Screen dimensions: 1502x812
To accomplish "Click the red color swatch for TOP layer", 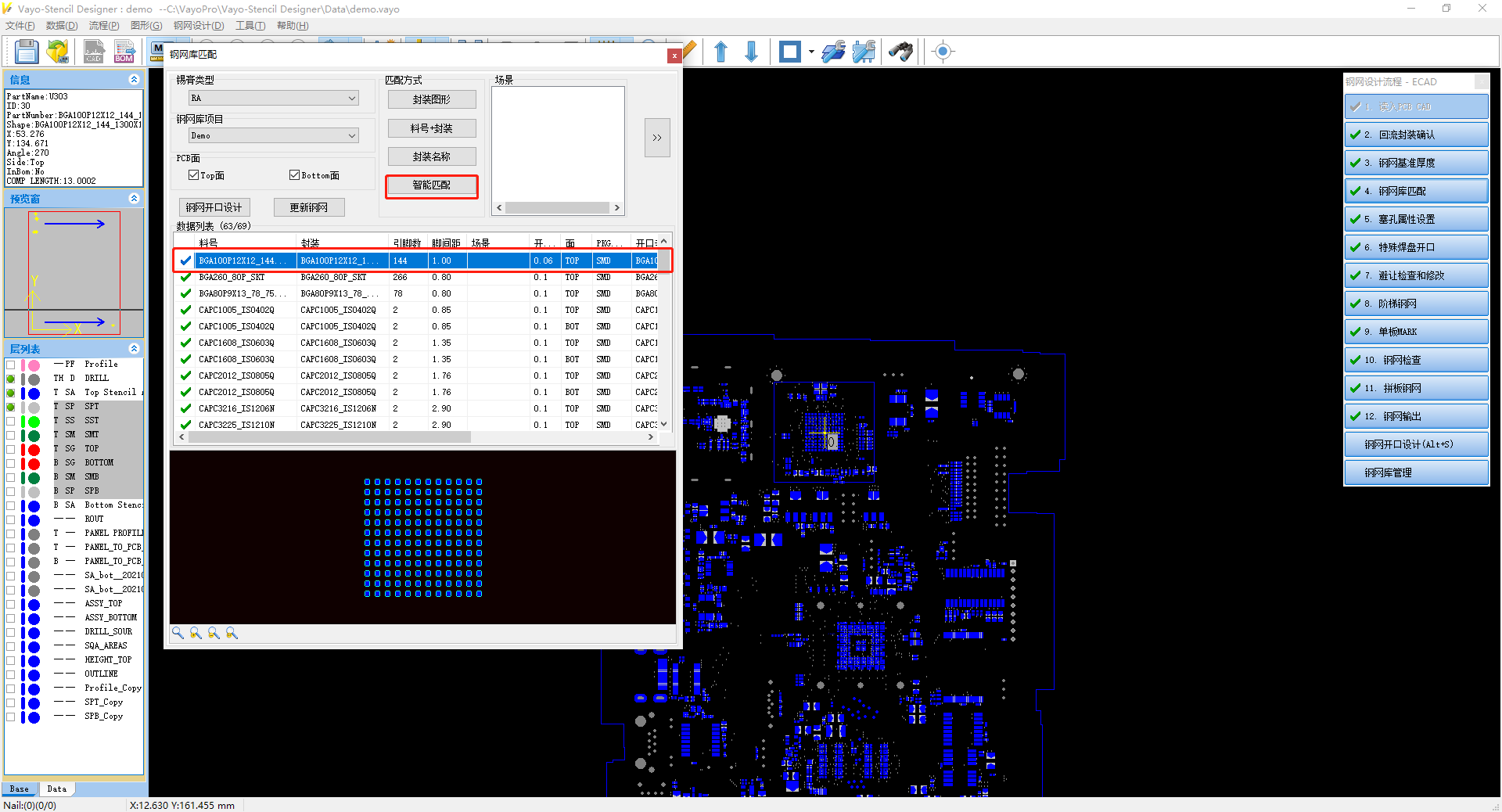I will click(x=34, y=449).
